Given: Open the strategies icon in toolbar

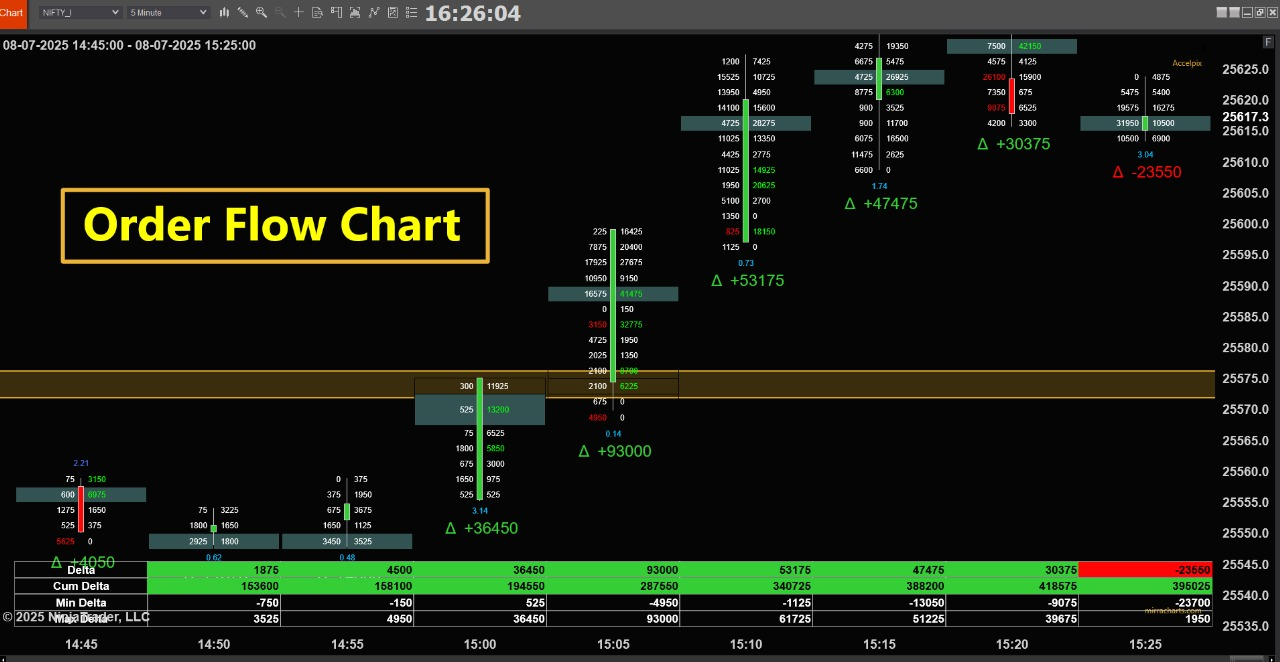Looking at the screenshot, I should [393, 12].
